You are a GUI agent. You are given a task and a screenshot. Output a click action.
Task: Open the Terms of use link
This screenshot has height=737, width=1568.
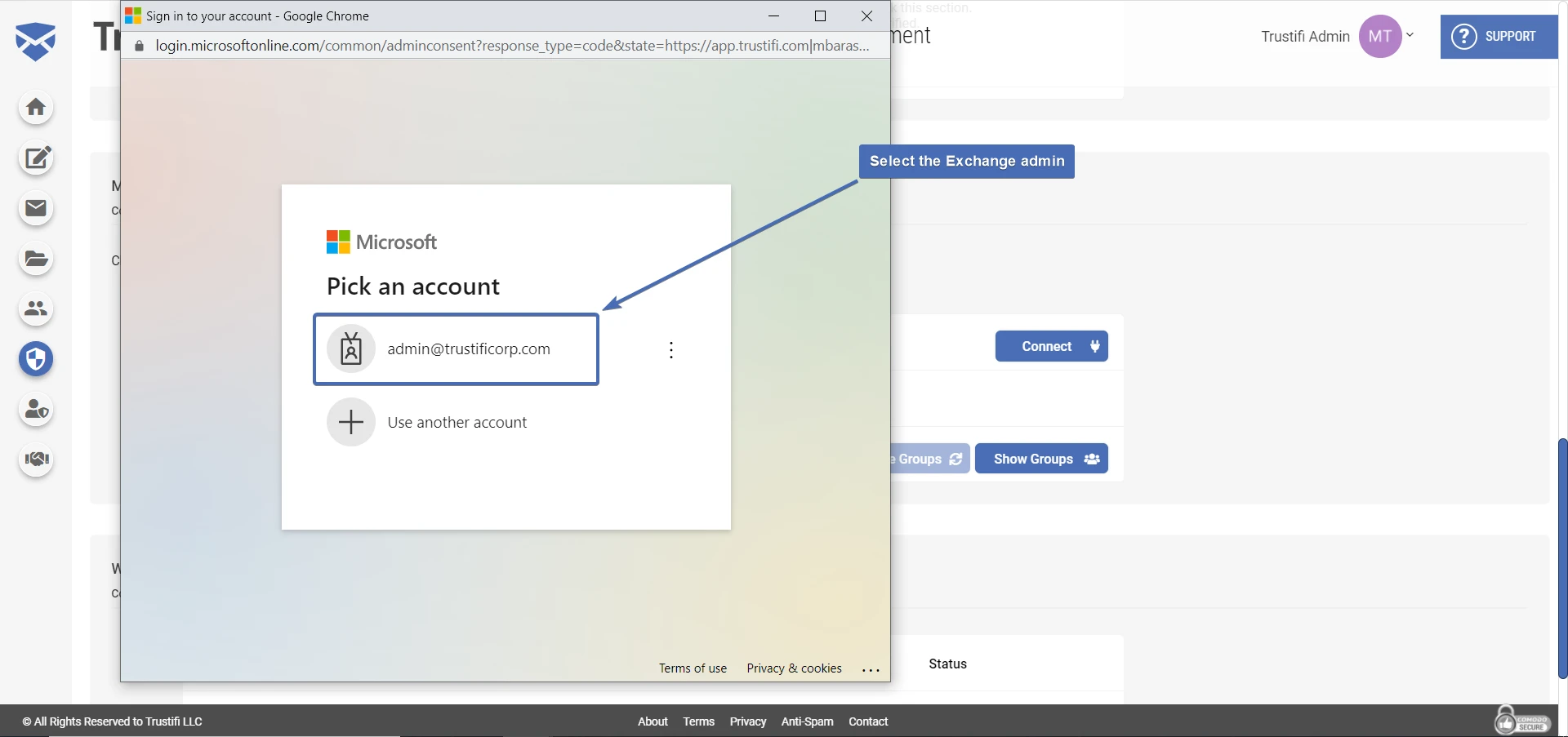coord(693,668)
